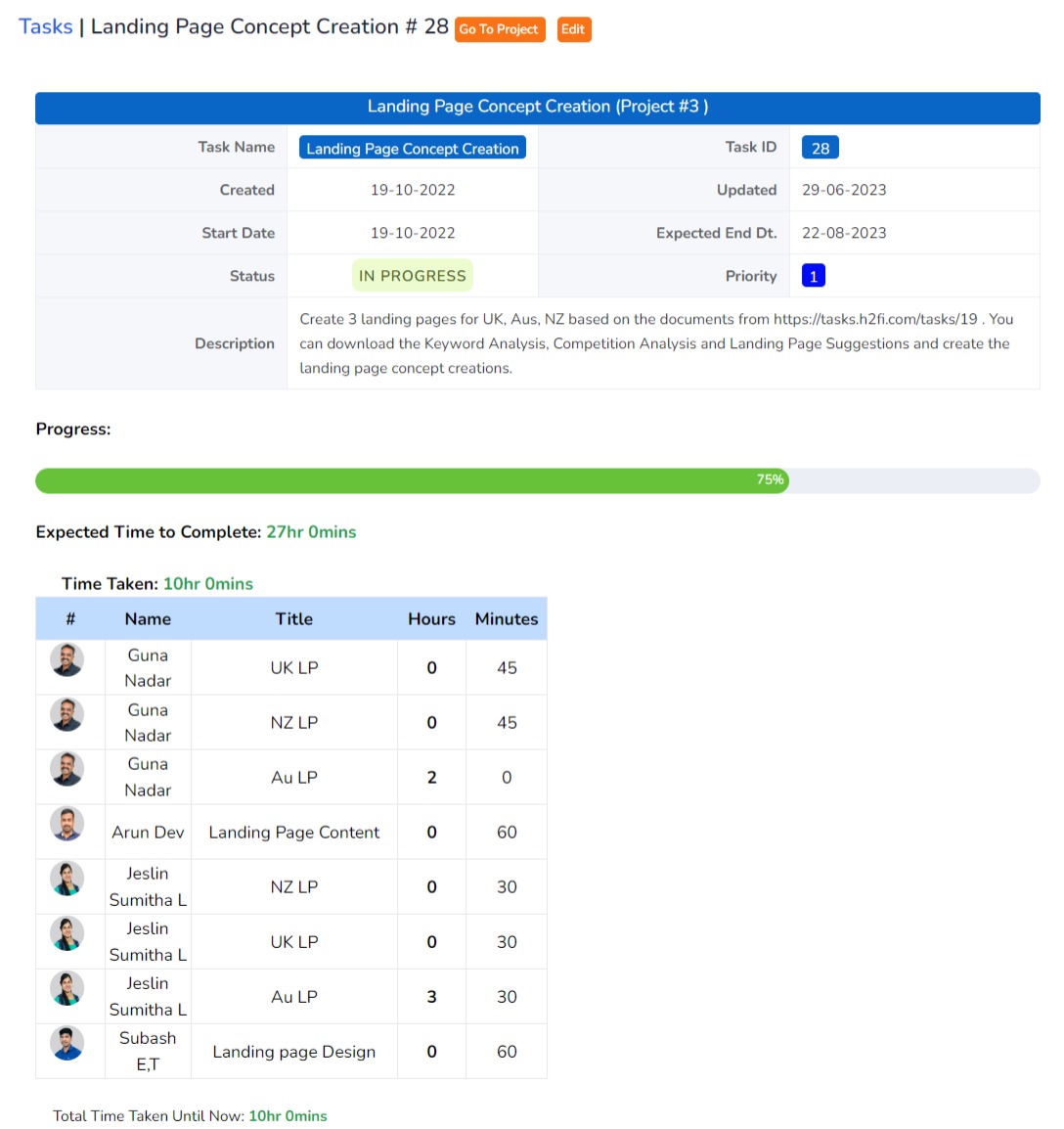Click Guna Nadar's avatar in Au LP row

click(67, 769)
